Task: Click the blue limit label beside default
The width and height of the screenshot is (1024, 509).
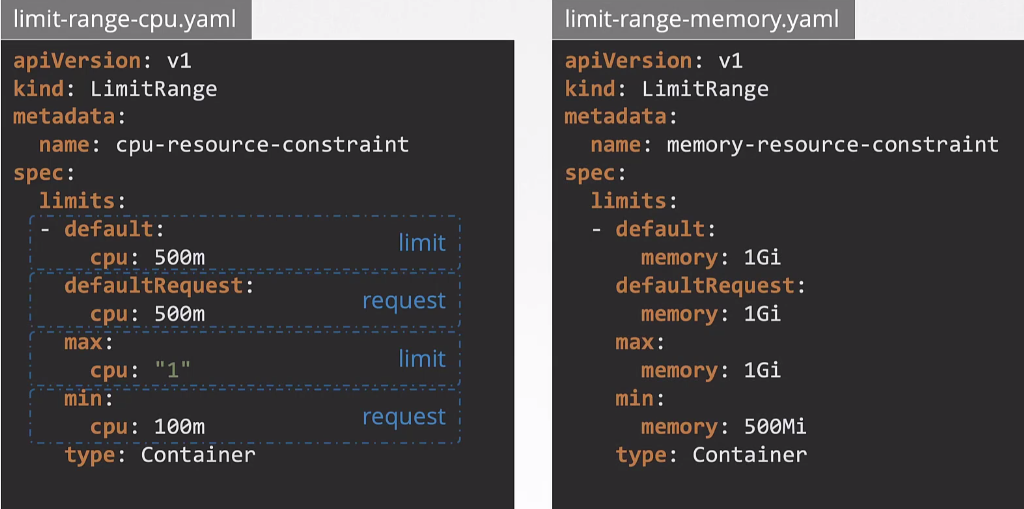Action: 422,242
